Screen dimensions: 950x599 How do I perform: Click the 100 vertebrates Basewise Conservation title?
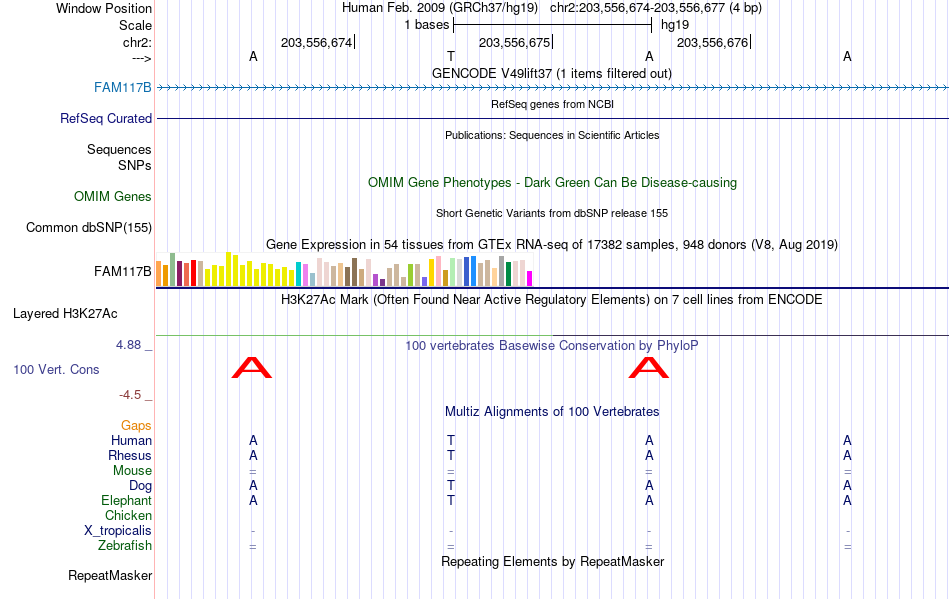(552, 345)
